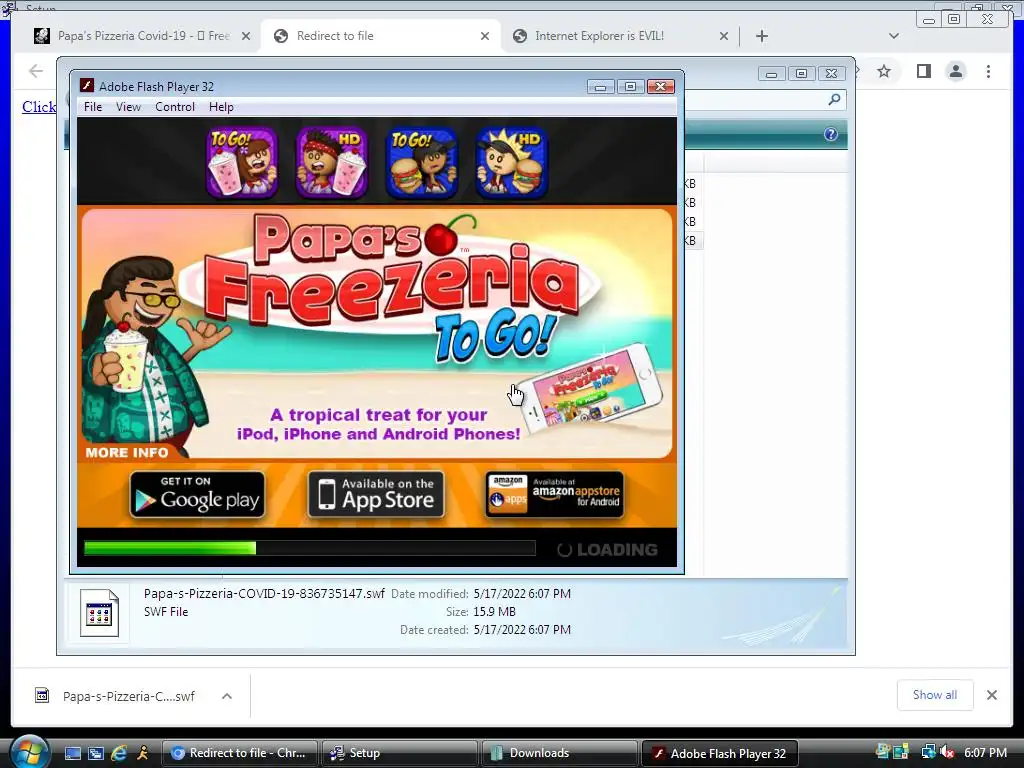Viewport: 1024px width, 768px height.
Task: Click Show all downloads
Action: 935,695
